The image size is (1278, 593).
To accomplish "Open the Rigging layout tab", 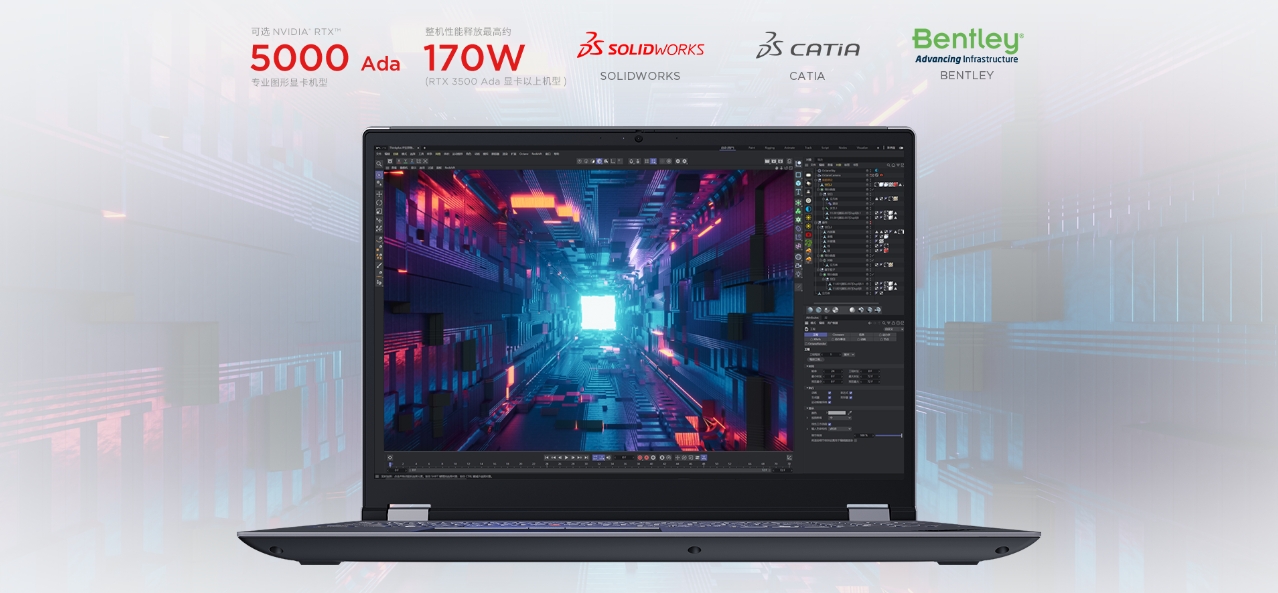I will click(x=769, y=148).
